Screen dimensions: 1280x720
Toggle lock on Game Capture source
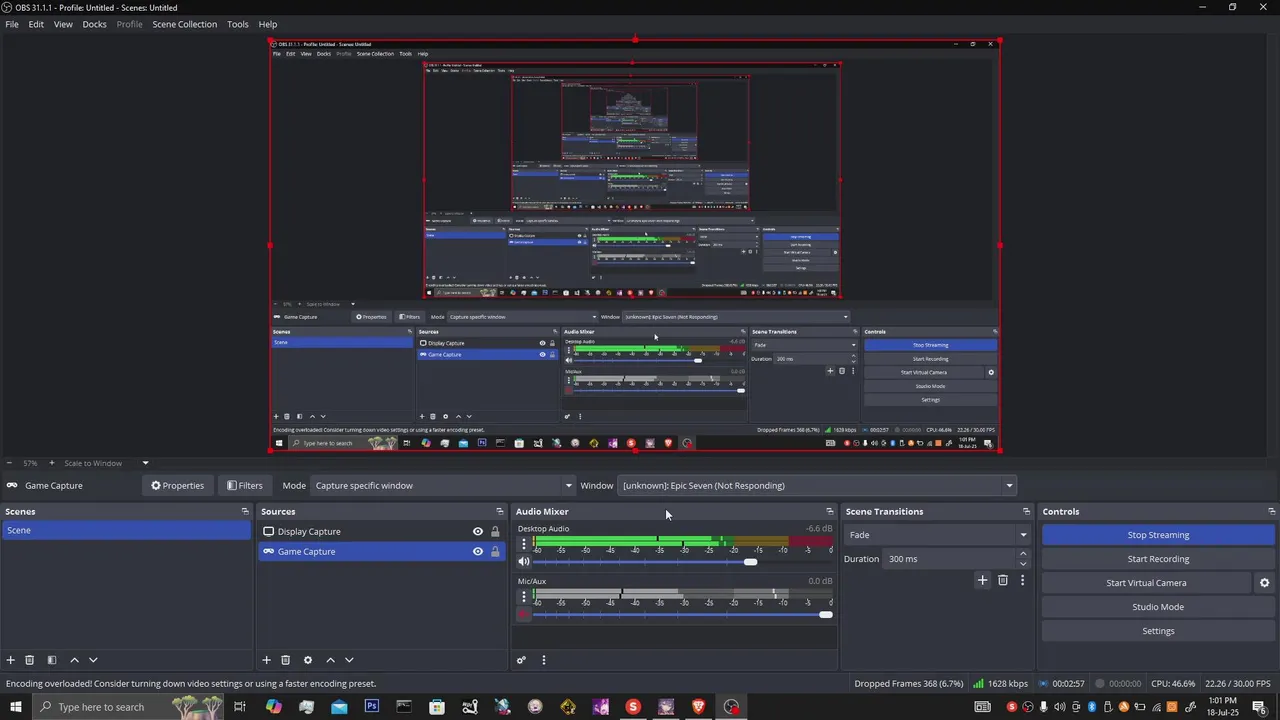click(495, 552)
